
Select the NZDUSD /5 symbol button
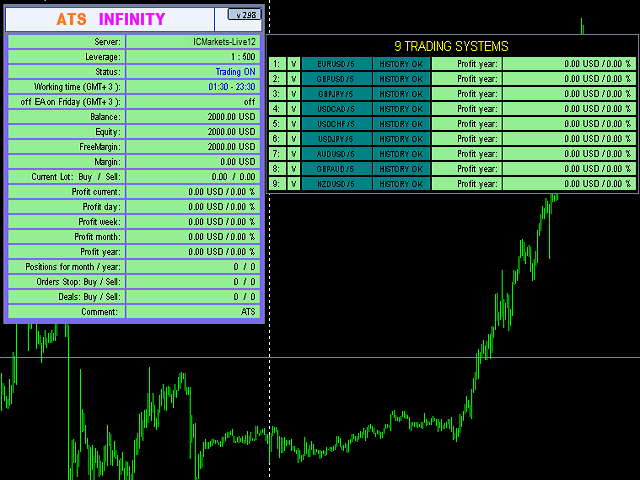point(336,184)
